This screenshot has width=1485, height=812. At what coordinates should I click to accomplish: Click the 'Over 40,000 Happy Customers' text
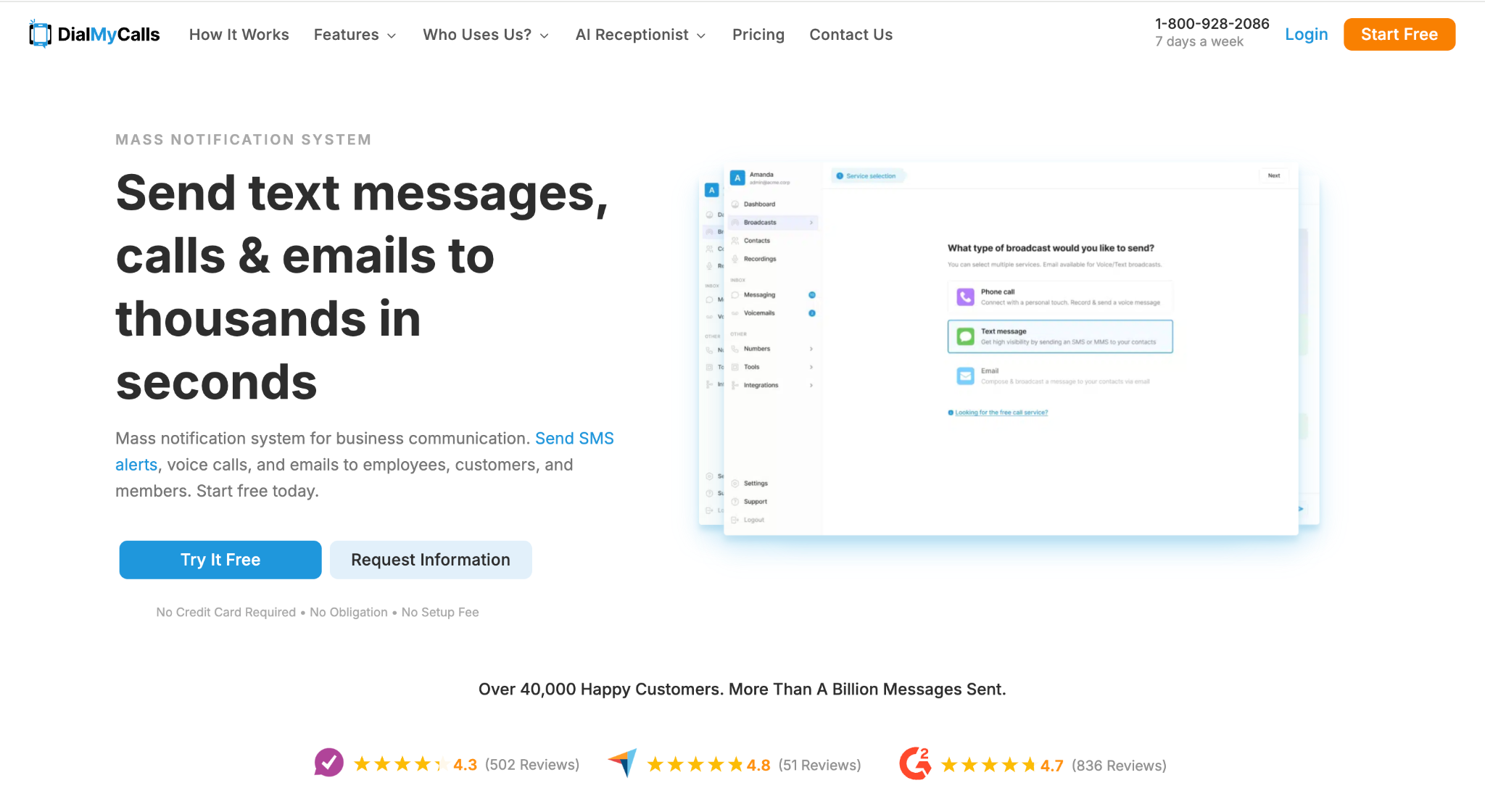coord(600,689)
